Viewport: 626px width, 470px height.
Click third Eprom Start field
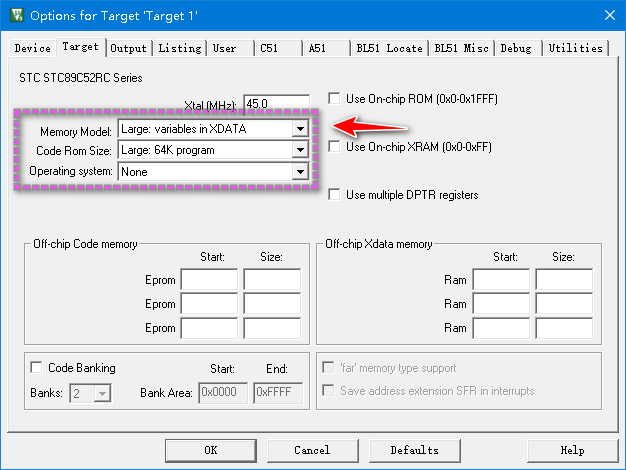point(209,328)
